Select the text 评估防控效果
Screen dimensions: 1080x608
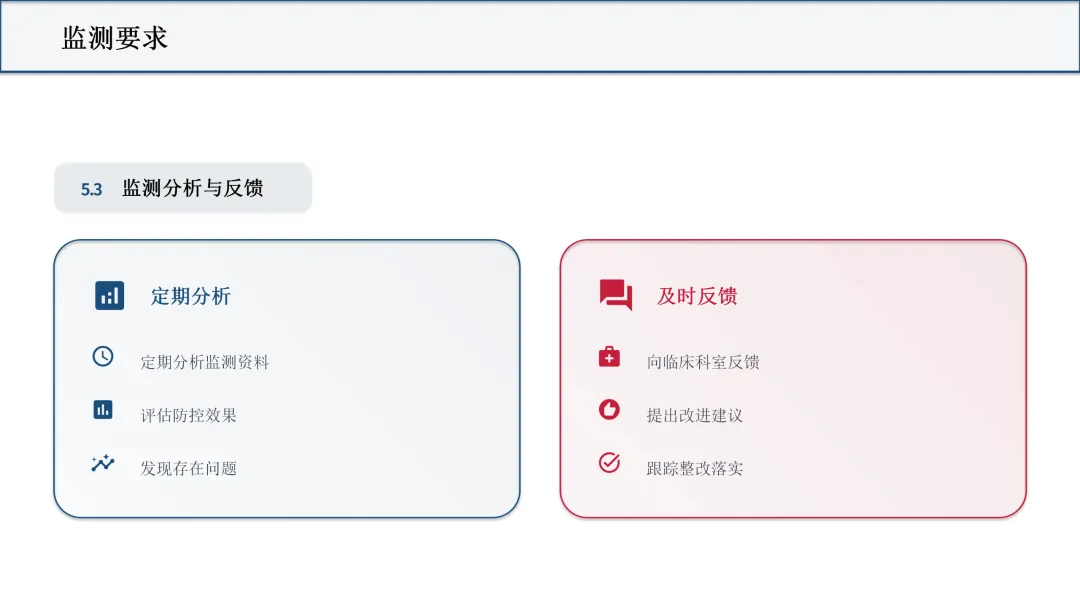point(189,415)
